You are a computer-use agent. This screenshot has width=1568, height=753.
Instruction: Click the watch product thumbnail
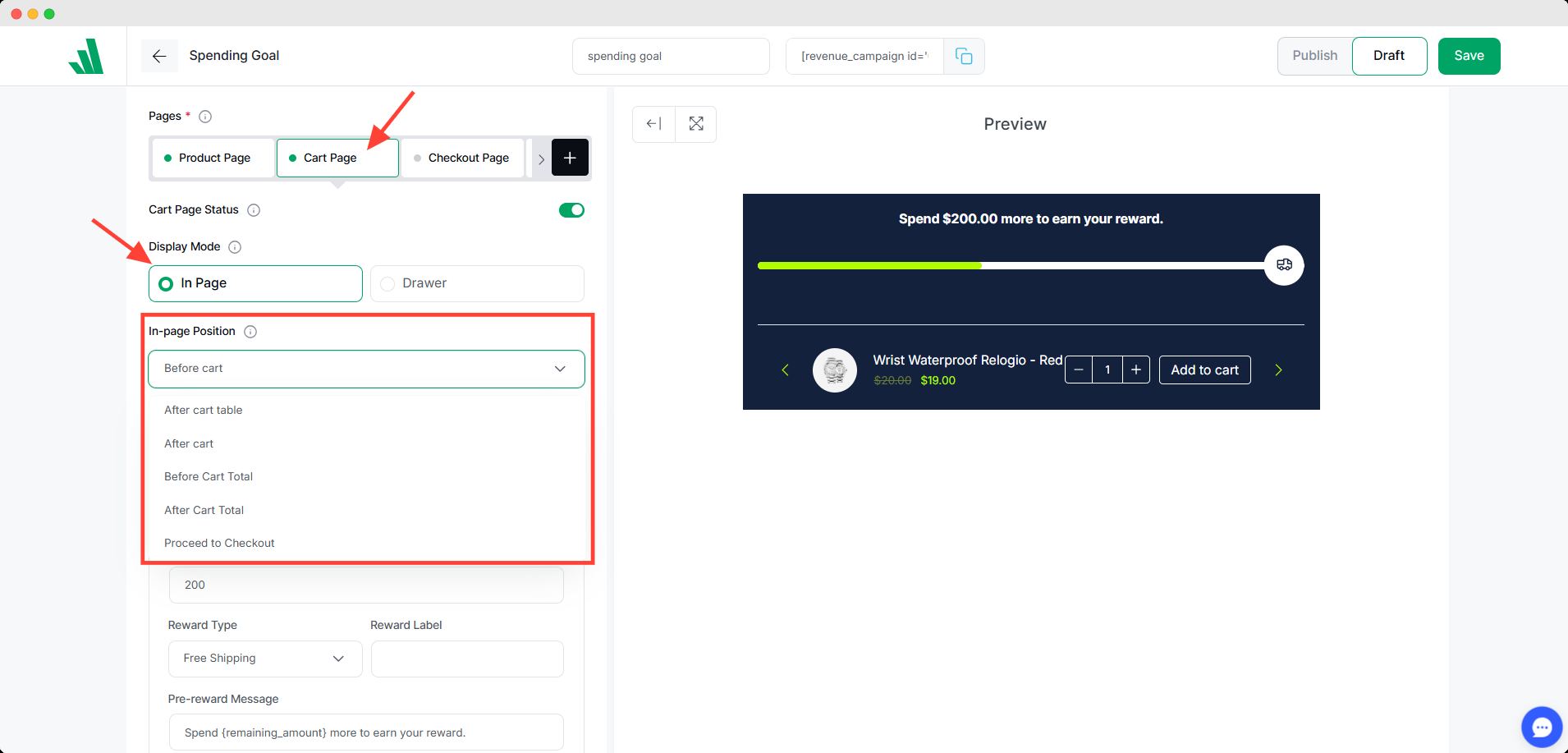pyautogui.click(x=835, y=370)
